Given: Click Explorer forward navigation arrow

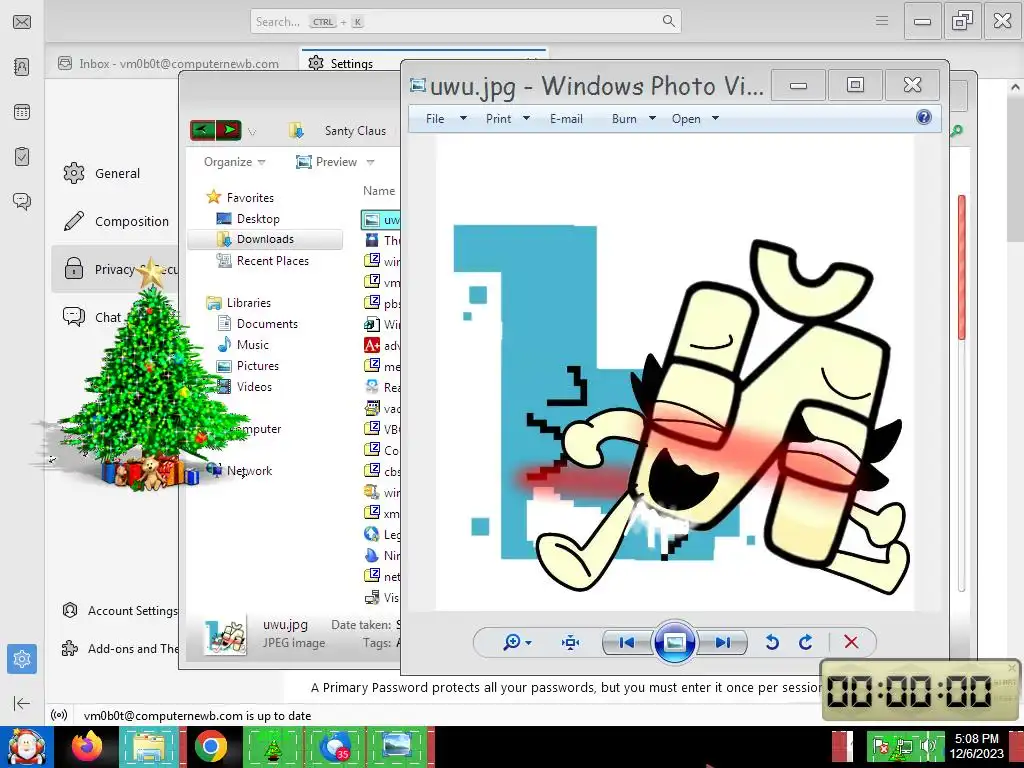Looking at the screenshot, I should [x=229, y=130].
